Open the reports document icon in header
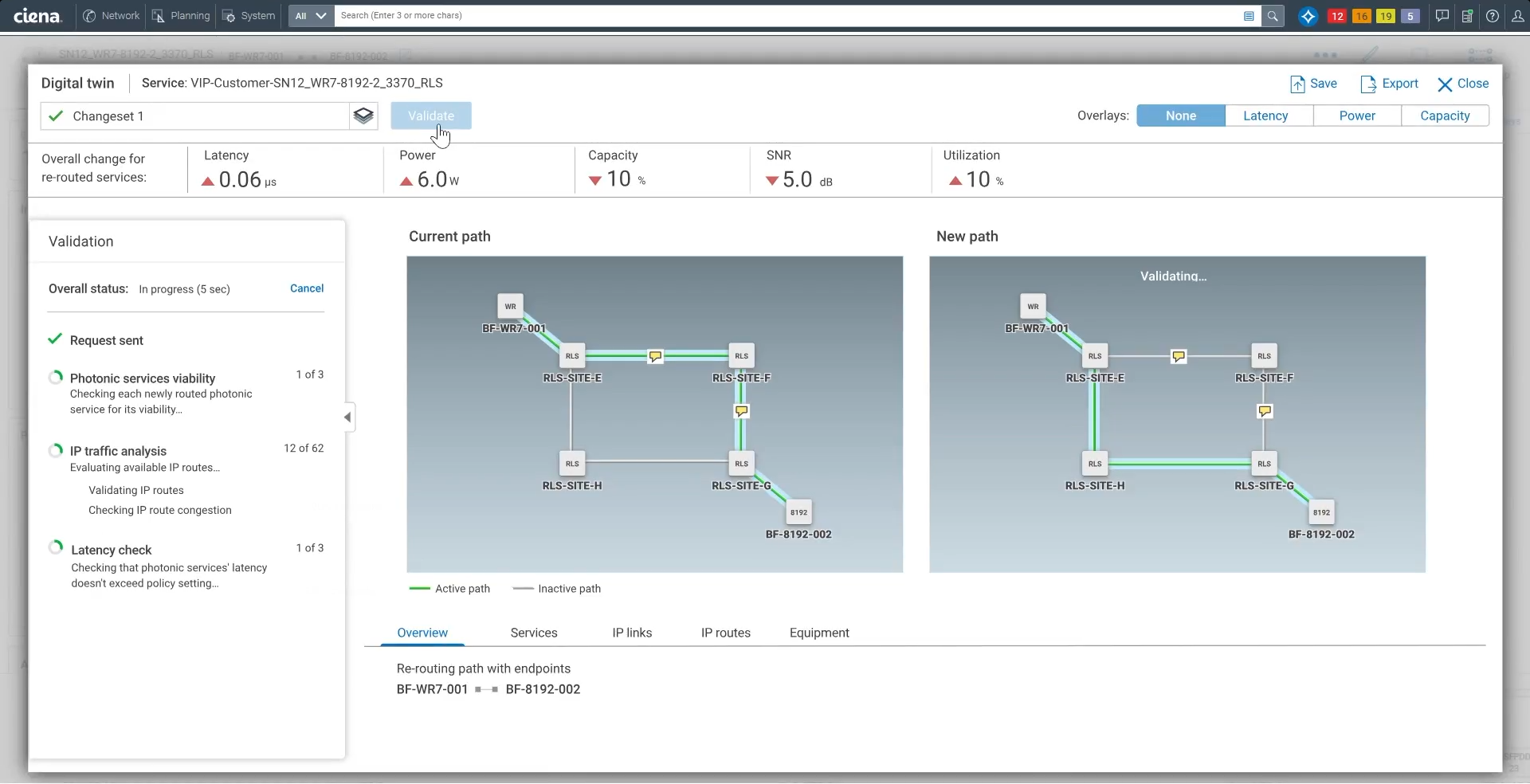The height and width of the screenshot is (784, 1530). click(1467, 15)
